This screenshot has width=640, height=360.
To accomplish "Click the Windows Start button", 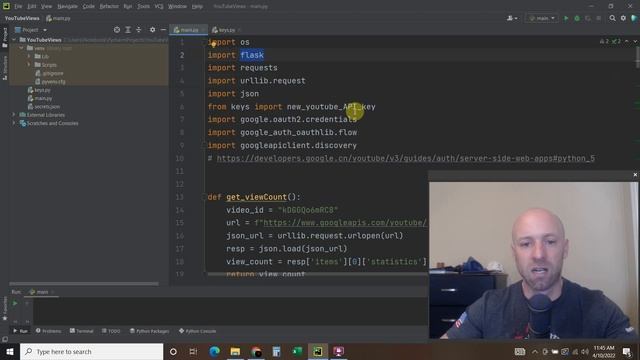I will [10, 351].
